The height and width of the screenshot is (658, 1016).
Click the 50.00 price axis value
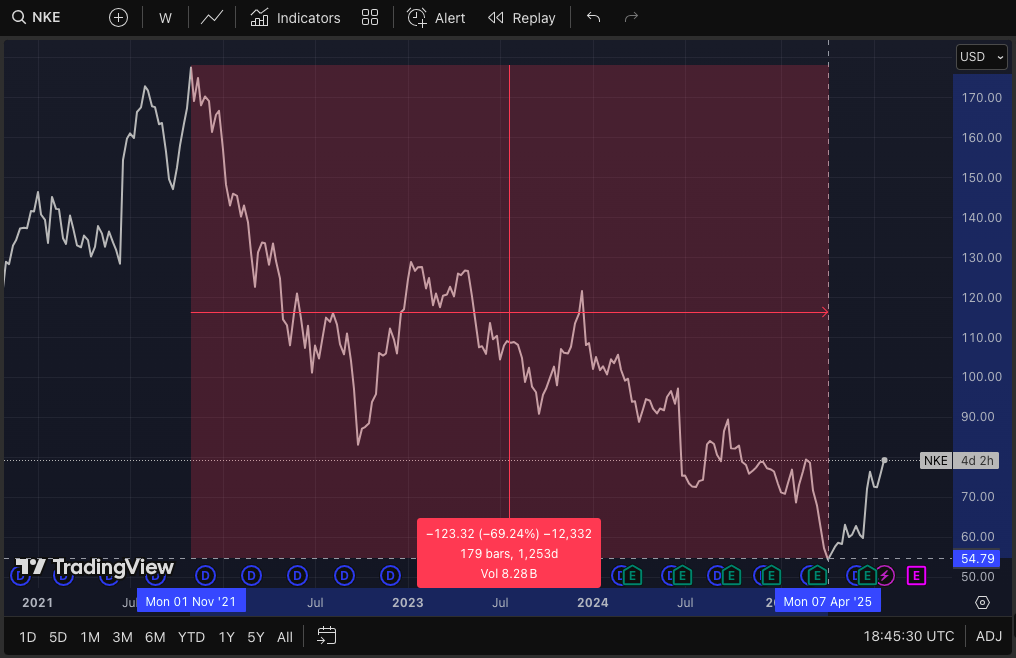pyautogui.click(x=978, y=577)
